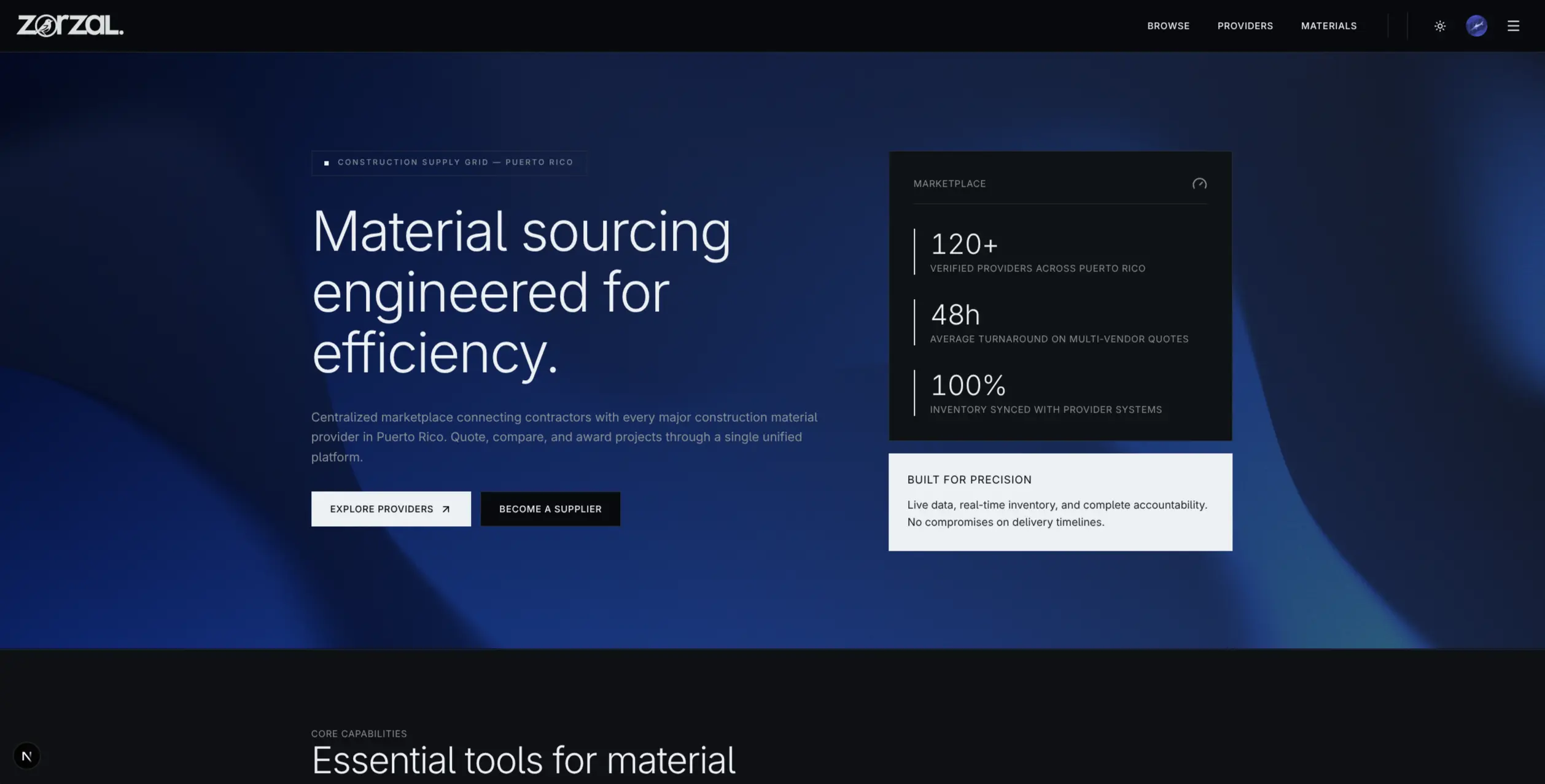
Task: Click Become a Supplier button
Action: (550, 509)
